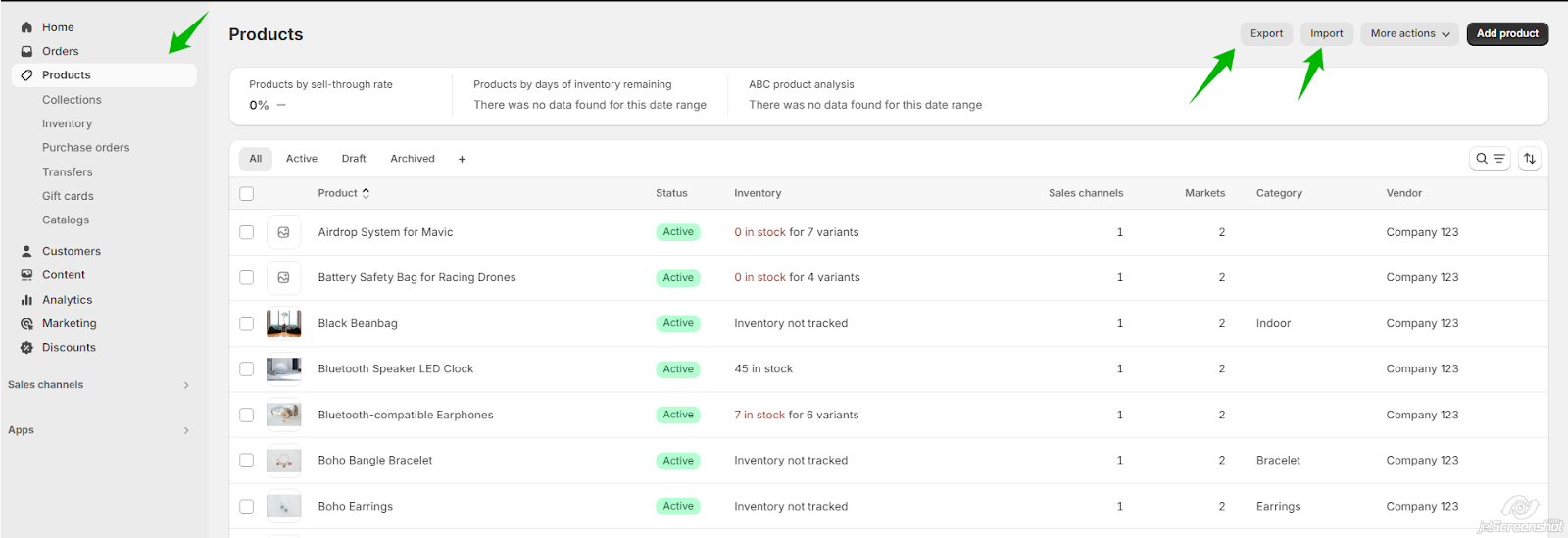Select the Black Beanbag row checkbox

tap(247, 323)
